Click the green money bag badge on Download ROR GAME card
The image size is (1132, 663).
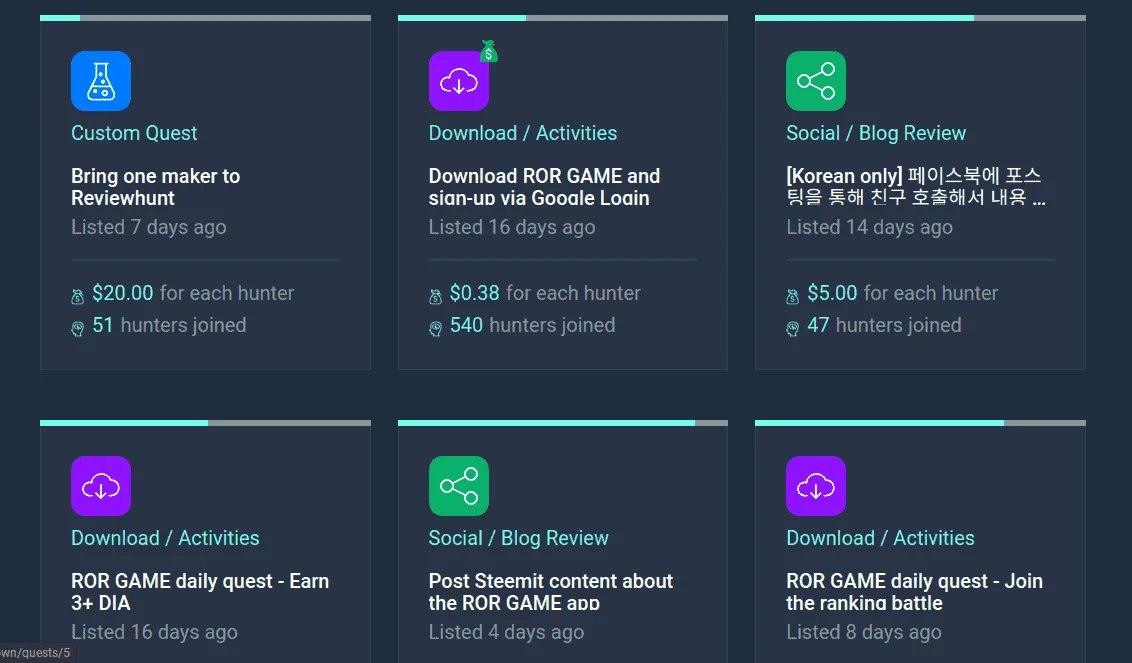click(489, 51)
